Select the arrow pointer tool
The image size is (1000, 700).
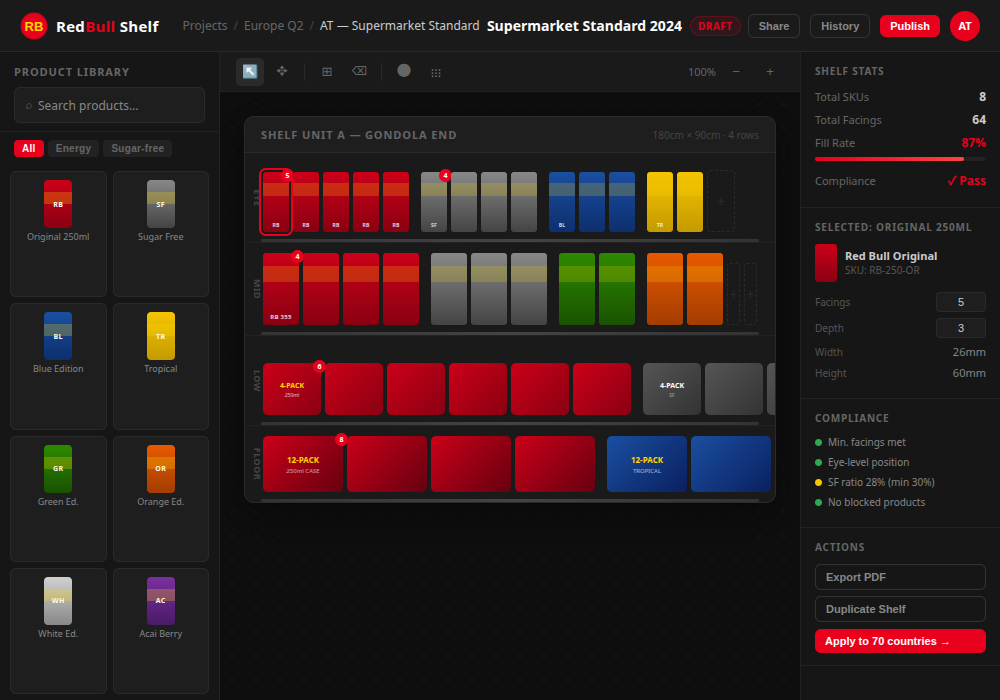(x=250, y=71)
